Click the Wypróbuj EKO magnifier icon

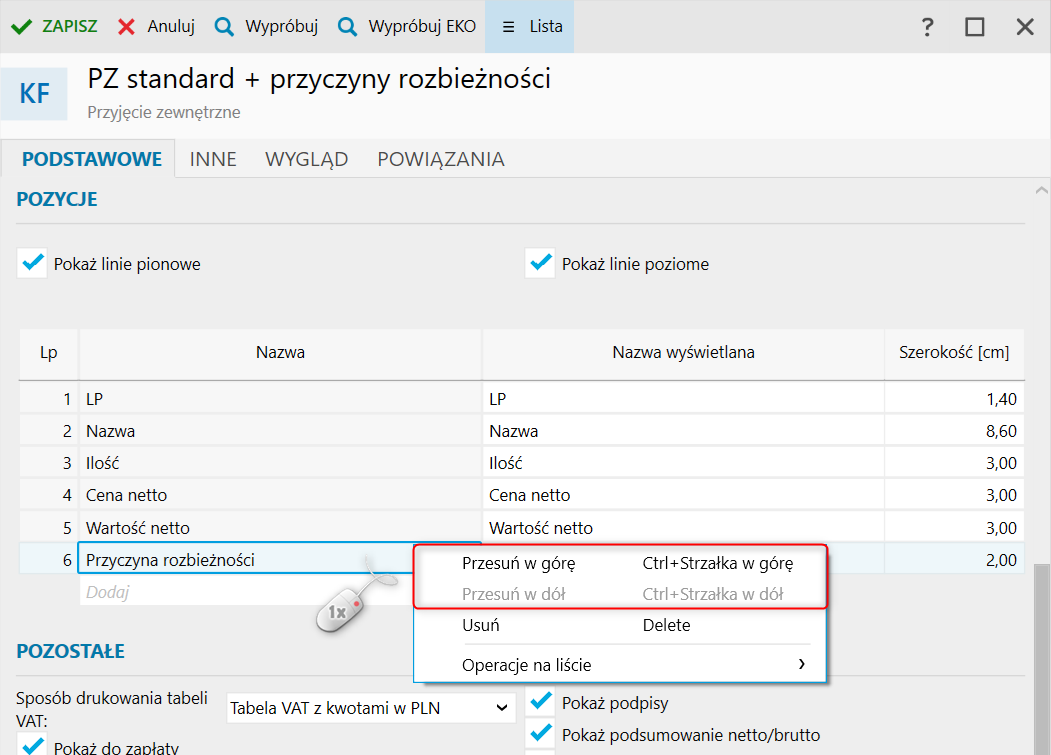347,27
